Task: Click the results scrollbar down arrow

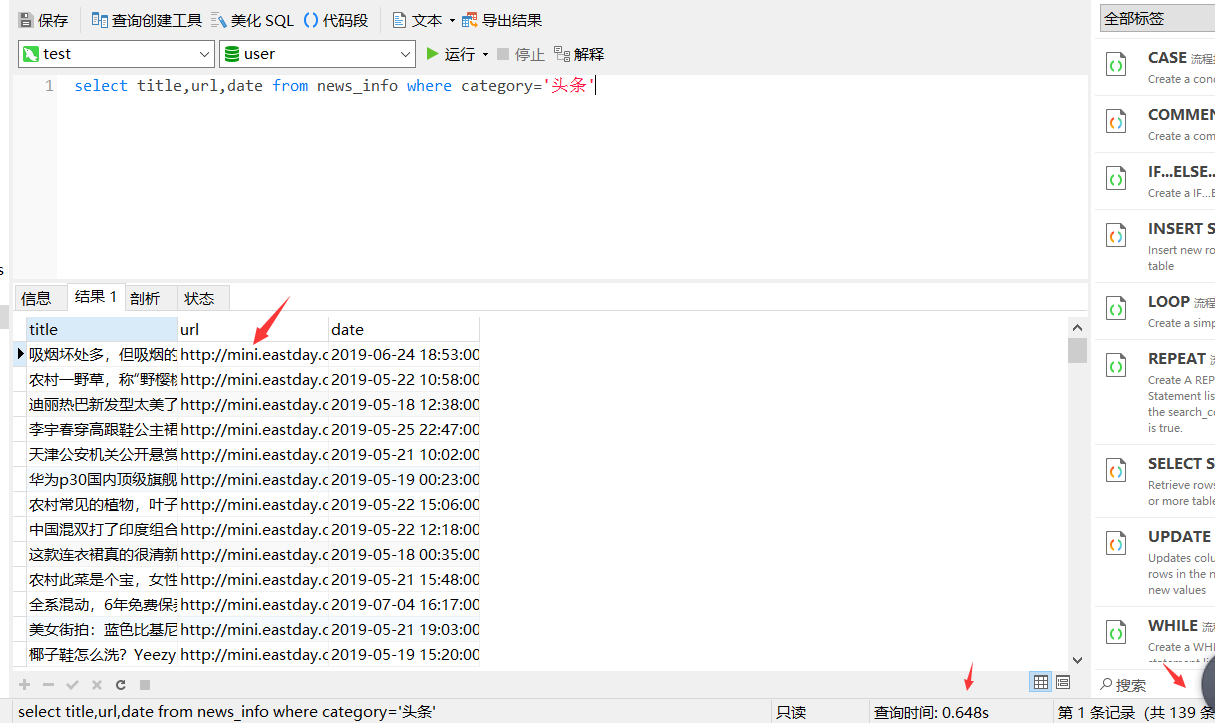Action: 1077,660
